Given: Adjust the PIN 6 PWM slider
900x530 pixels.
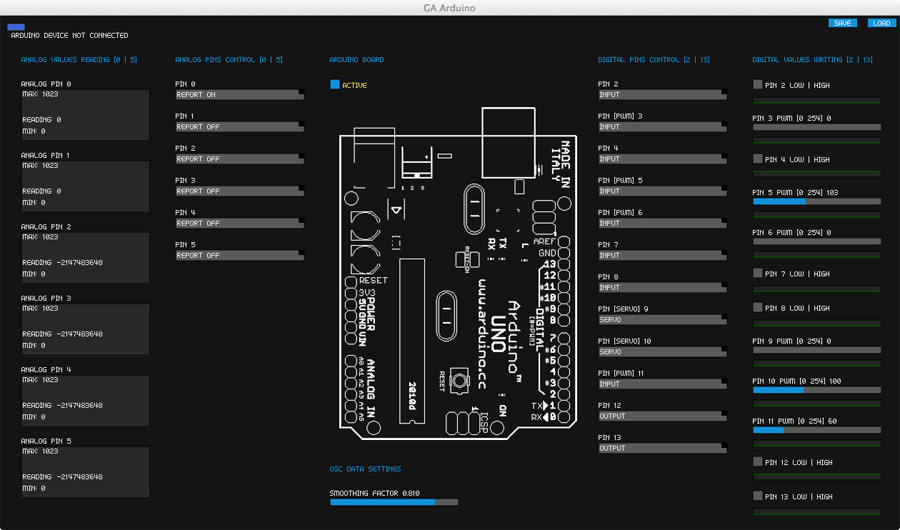Looking at the screenshot, I should pos(817,242).
